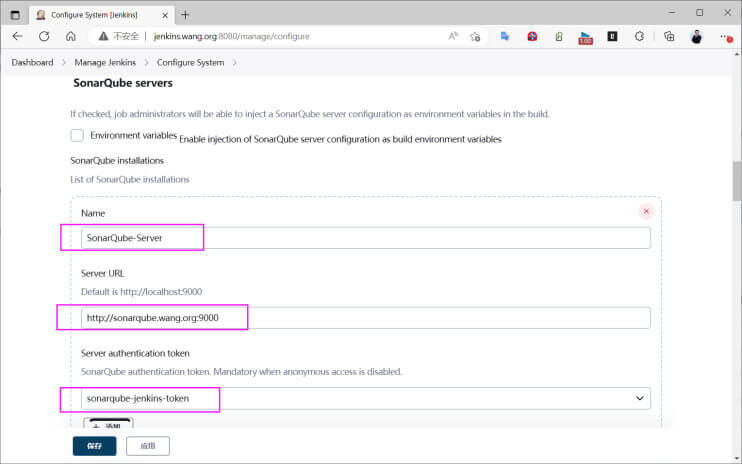Screen dimensions: 742x464
Task: Open the read aloud icon in address bar
Action: pyautogui.click(x=453, y=36)
